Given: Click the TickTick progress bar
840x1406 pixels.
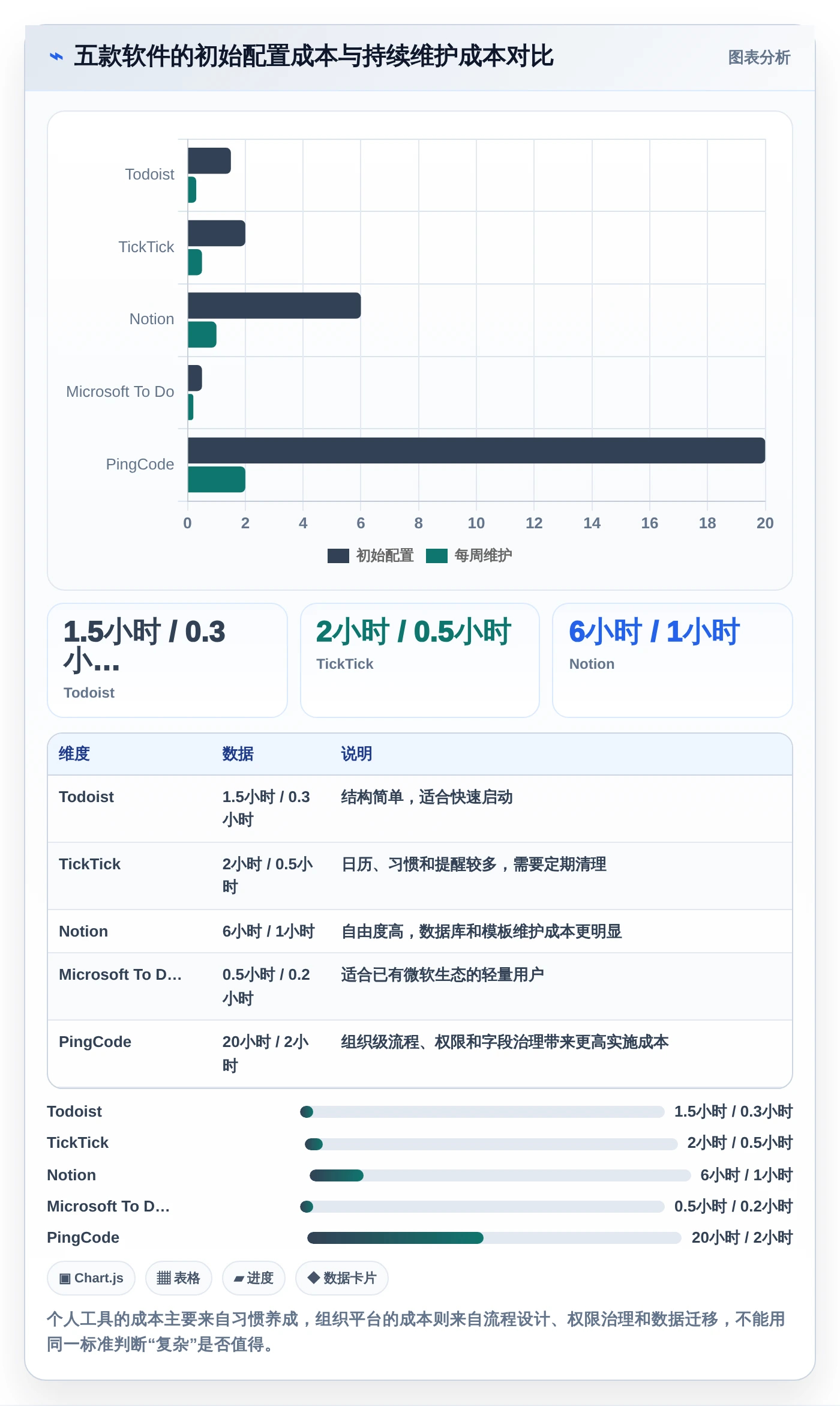Looking at the screenshot, I should point(491,1144).
